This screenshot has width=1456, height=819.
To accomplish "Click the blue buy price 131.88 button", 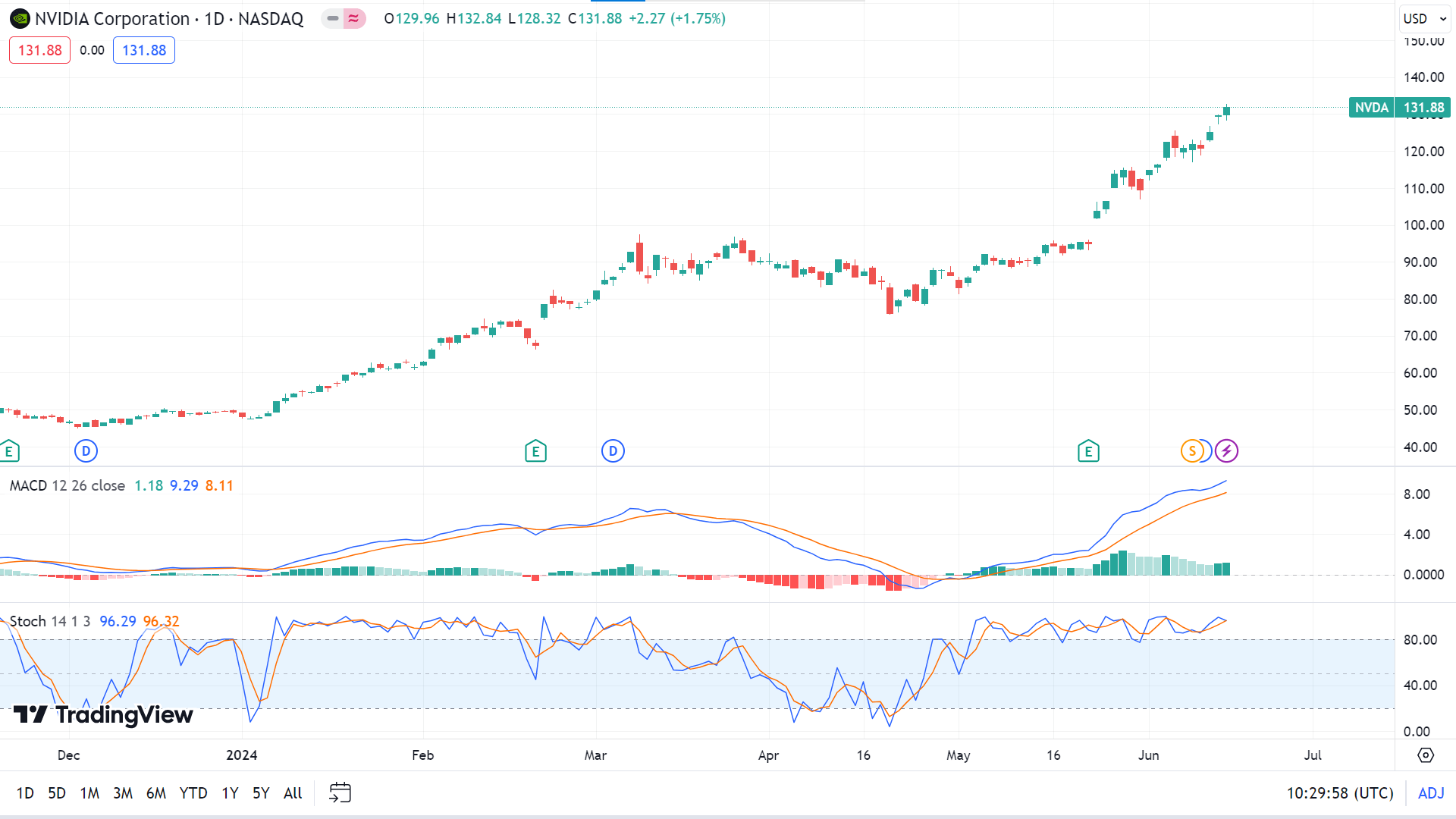I will coord(144,50).
